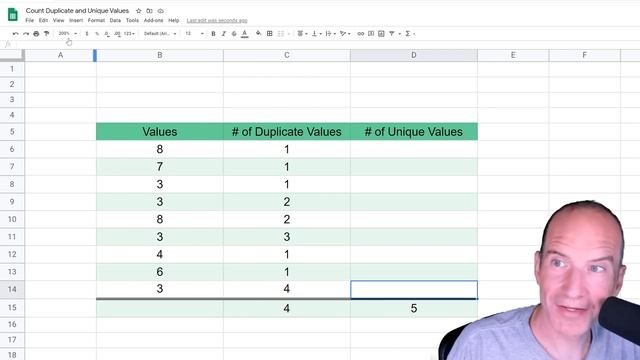
Task: Select column C header
Action: tap(287, 55)
